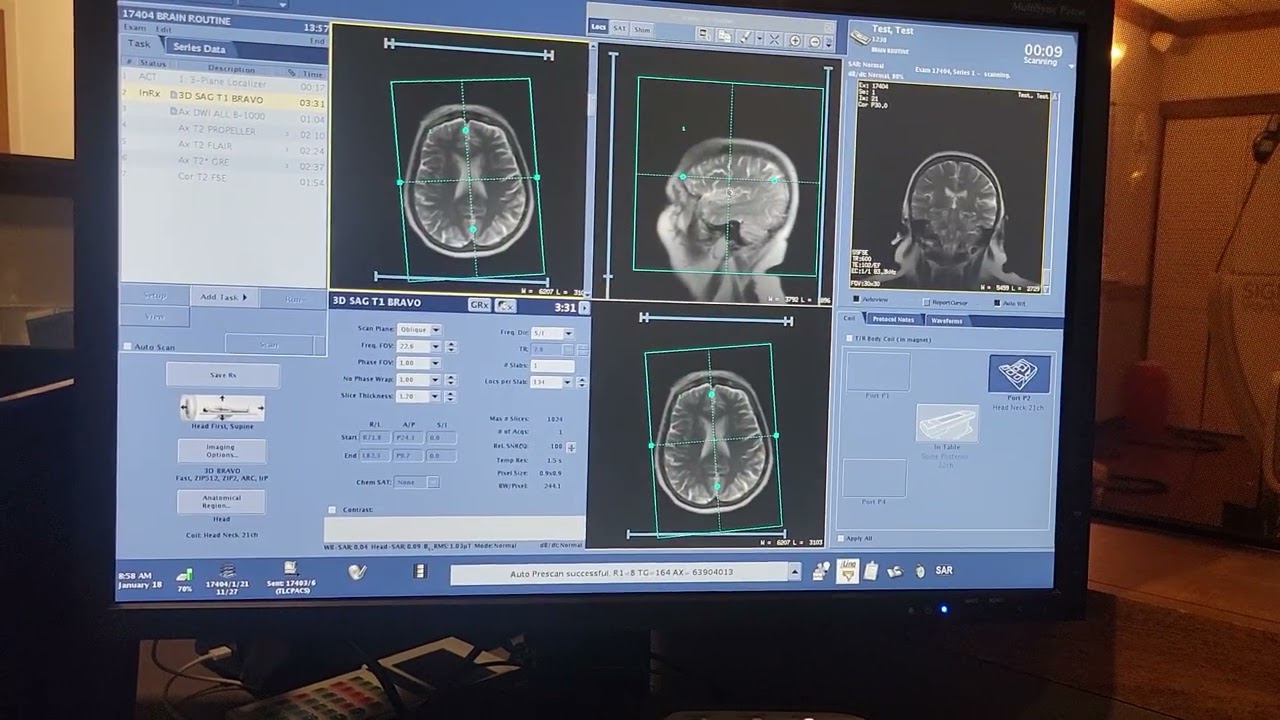The image size is (1280, 720).
Task: Open the Locs per Slab dropdown
Action: pyautogui.click(x=567, y=382)
